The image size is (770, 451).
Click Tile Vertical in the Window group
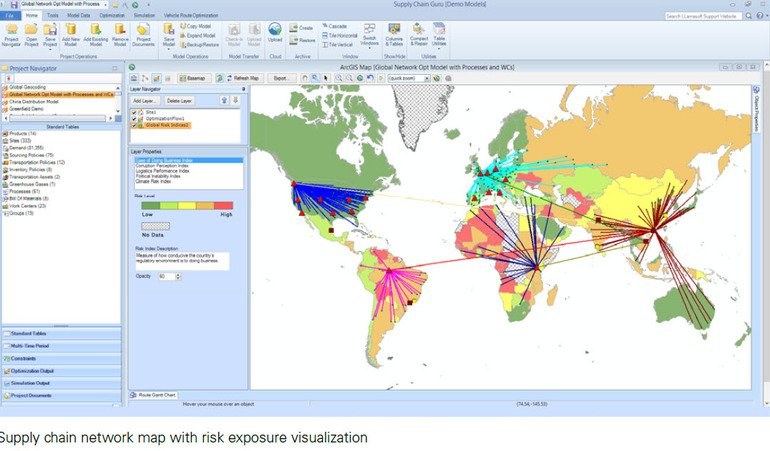click(337, 45)
